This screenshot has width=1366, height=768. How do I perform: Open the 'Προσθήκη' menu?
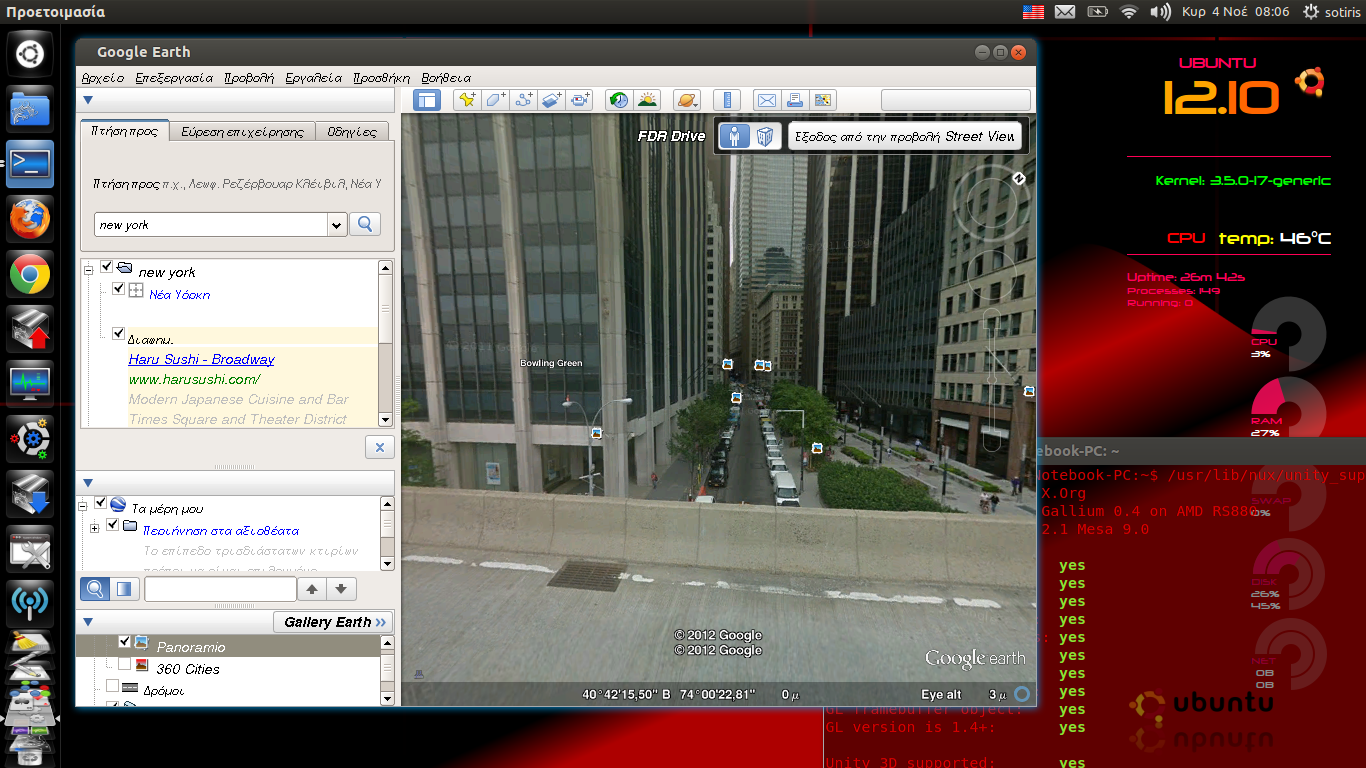tap(382, 77)
